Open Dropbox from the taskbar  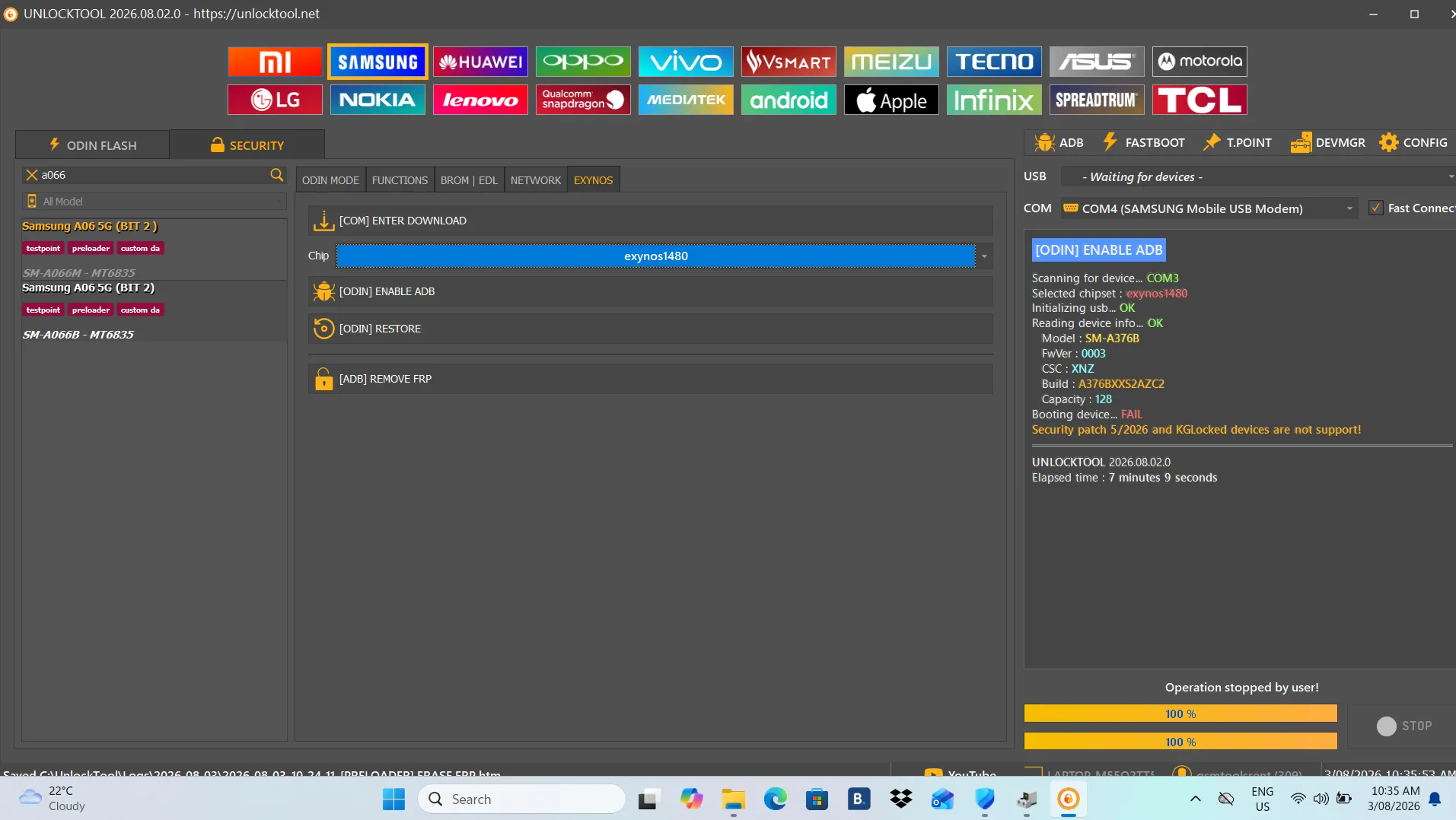(900, 799)
